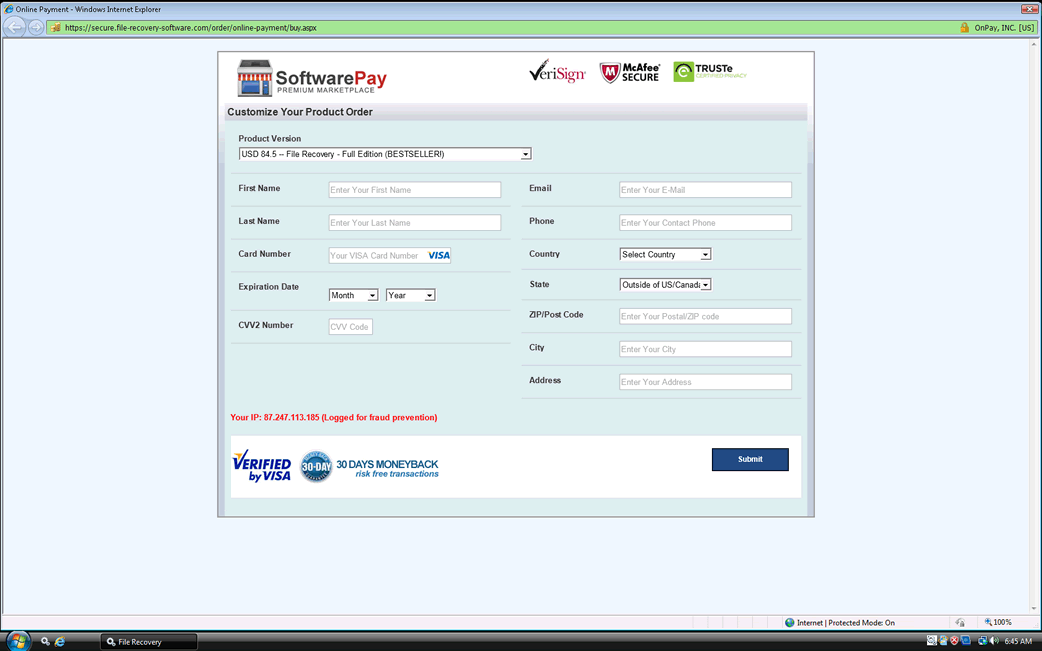Open the Windows Start menu orb
Viewport: 1042px width, 651px height.
click(18, 641)
